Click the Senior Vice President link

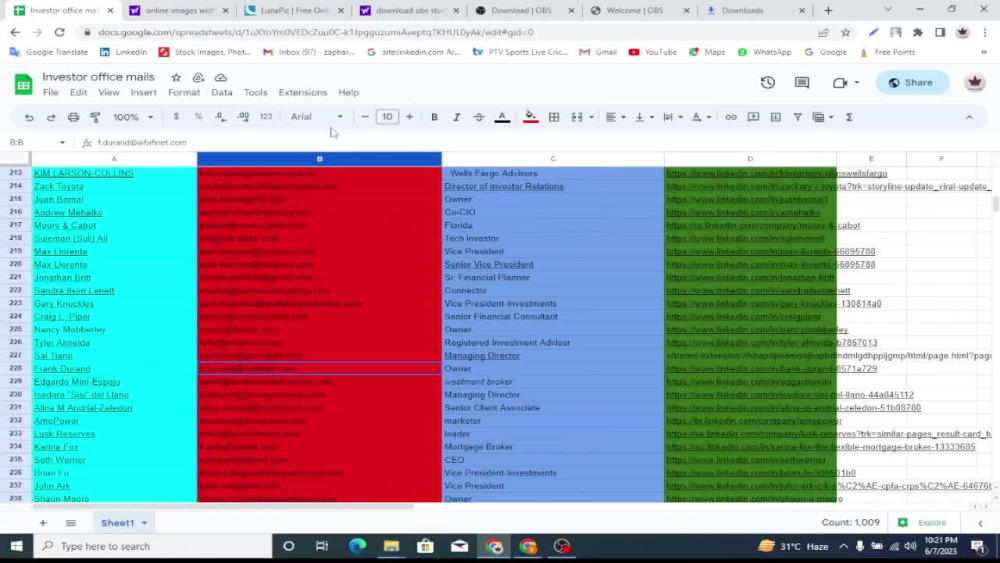[489, 265]
